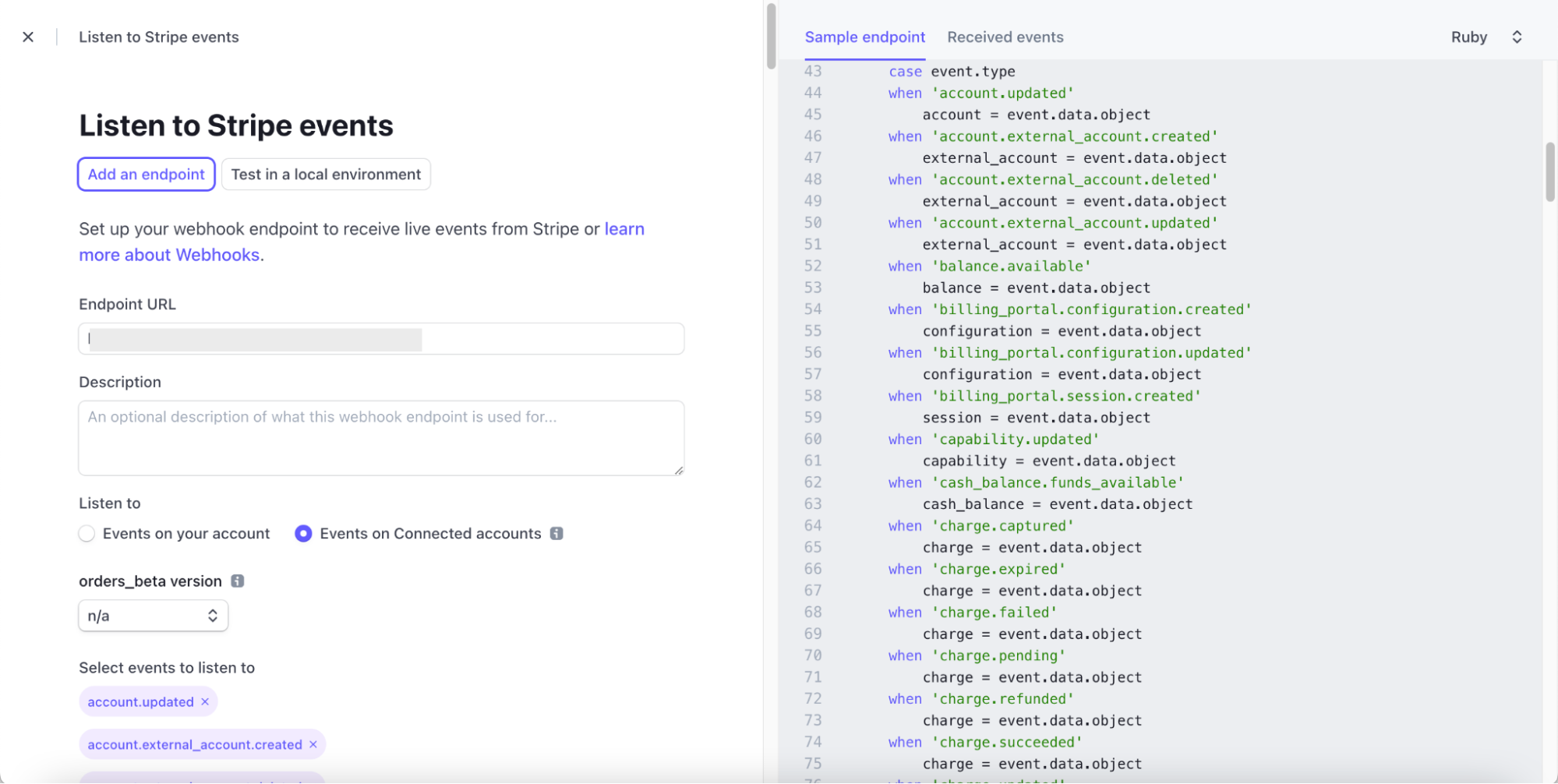The height and width of the screenshot is (784, 1558).
Task: Select the Events on your account radio button
Action: 87,533
